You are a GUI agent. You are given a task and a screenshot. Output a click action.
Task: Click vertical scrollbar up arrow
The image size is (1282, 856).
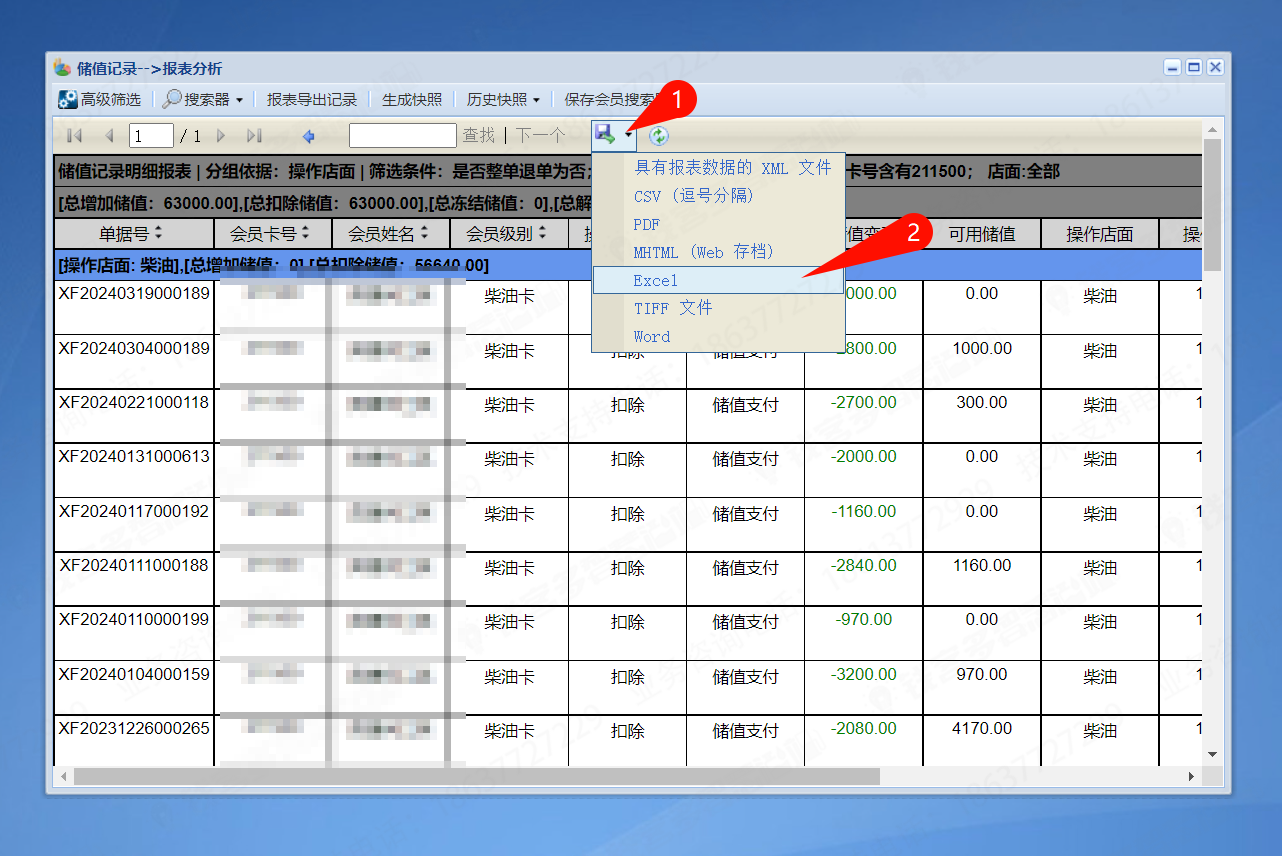[1213, 130]
